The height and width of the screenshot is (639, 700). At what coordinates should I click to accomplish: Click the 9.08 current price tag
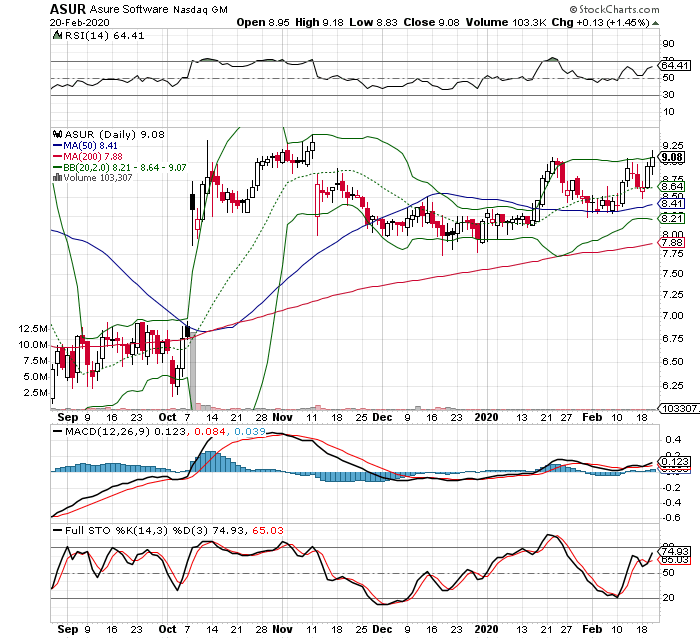(x=672, y=157)
